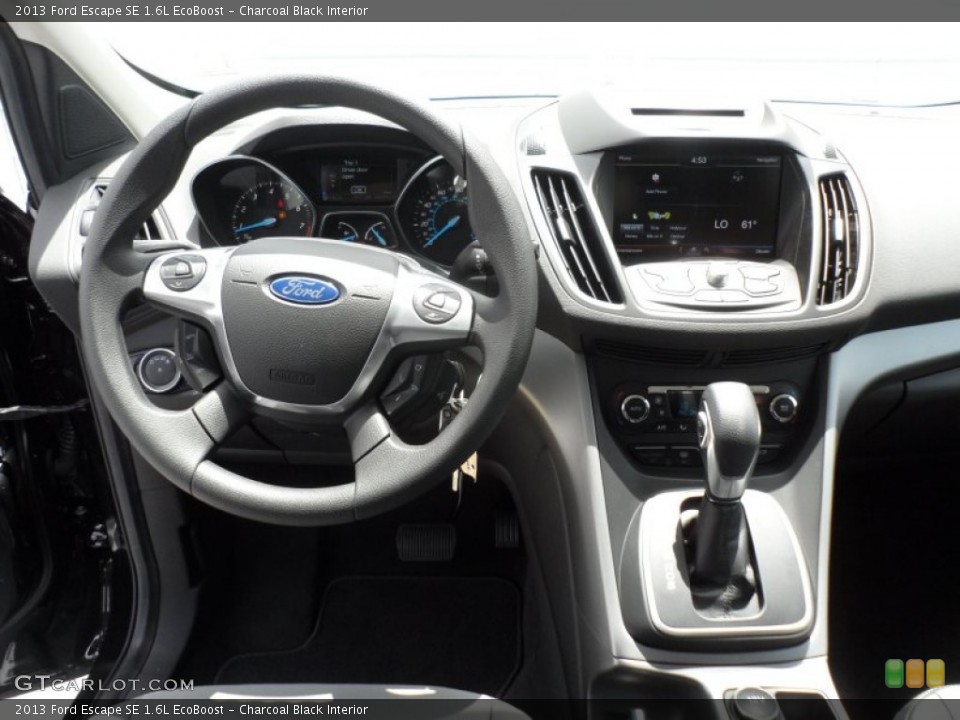
Task: Click the right steering wheel control pad
Action: pyautogui.click(x=437, y=304)
